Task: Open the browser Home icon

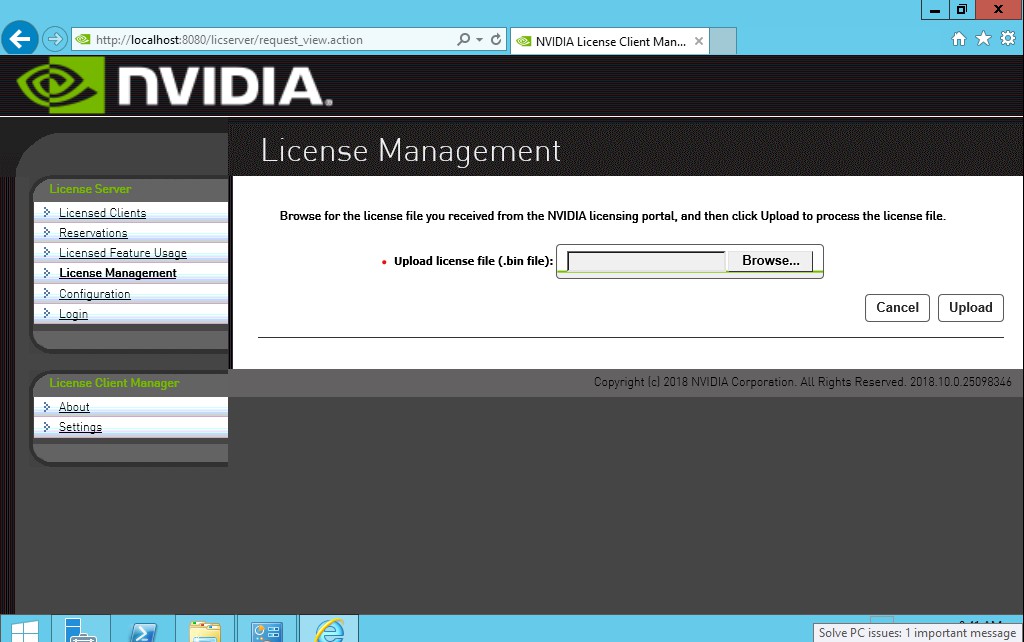Action: coord(958,39)
